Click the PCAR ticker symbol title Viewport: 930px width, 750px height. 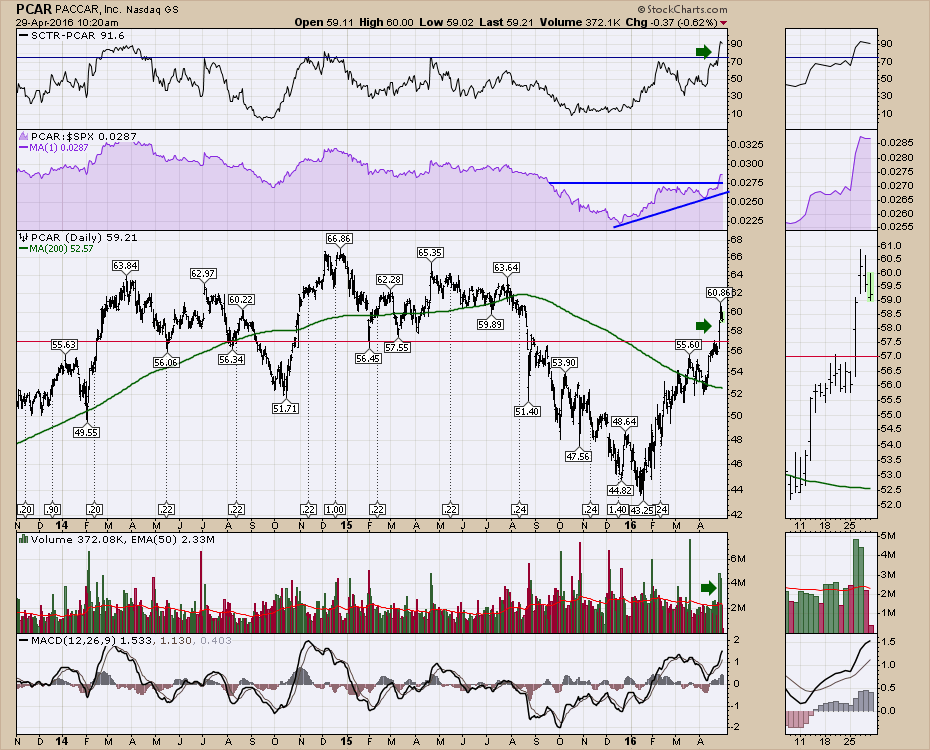click(34, 9)
